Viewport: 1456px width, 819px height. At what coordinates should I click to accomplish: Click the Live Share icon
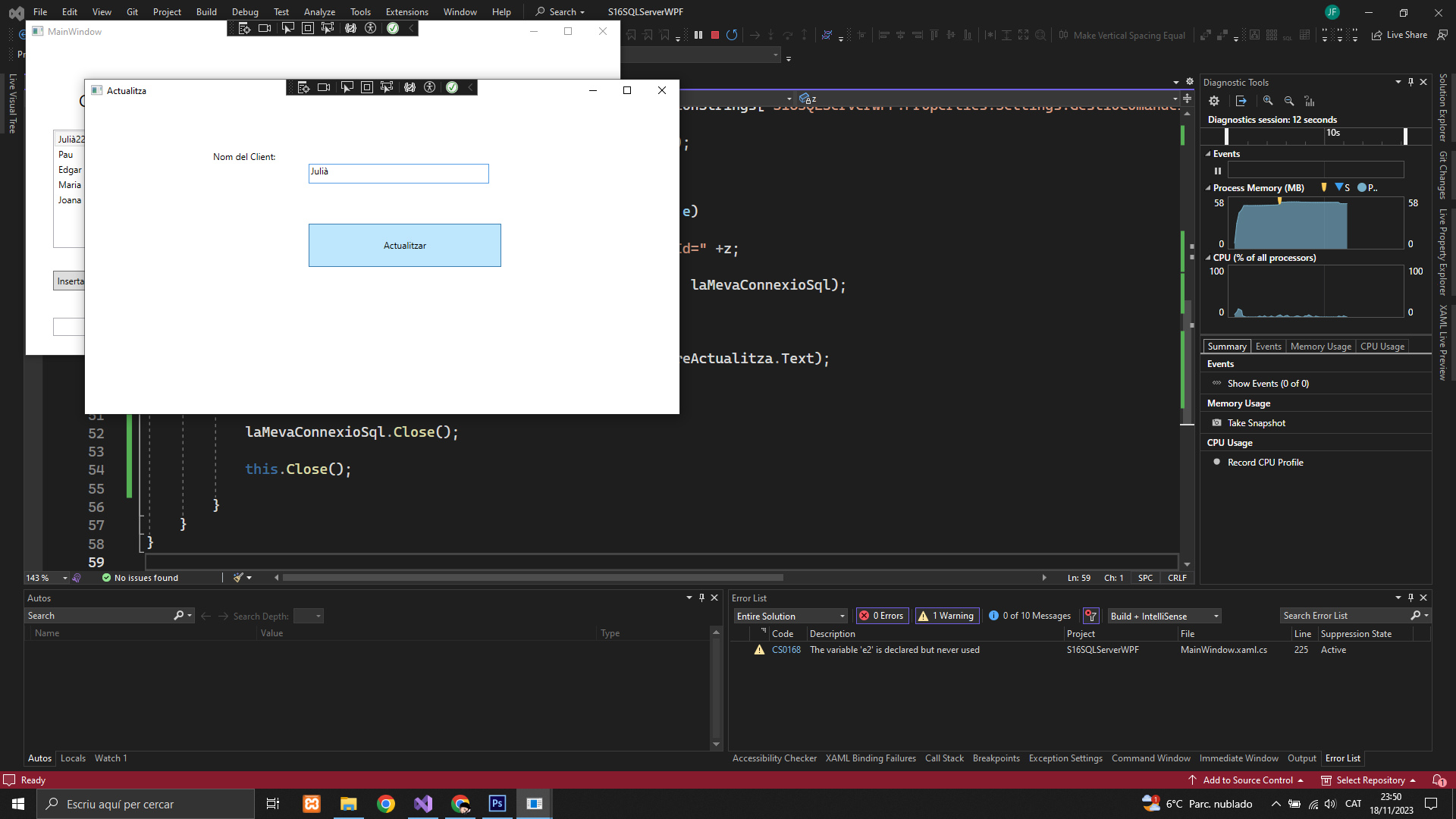point(1377,35)
